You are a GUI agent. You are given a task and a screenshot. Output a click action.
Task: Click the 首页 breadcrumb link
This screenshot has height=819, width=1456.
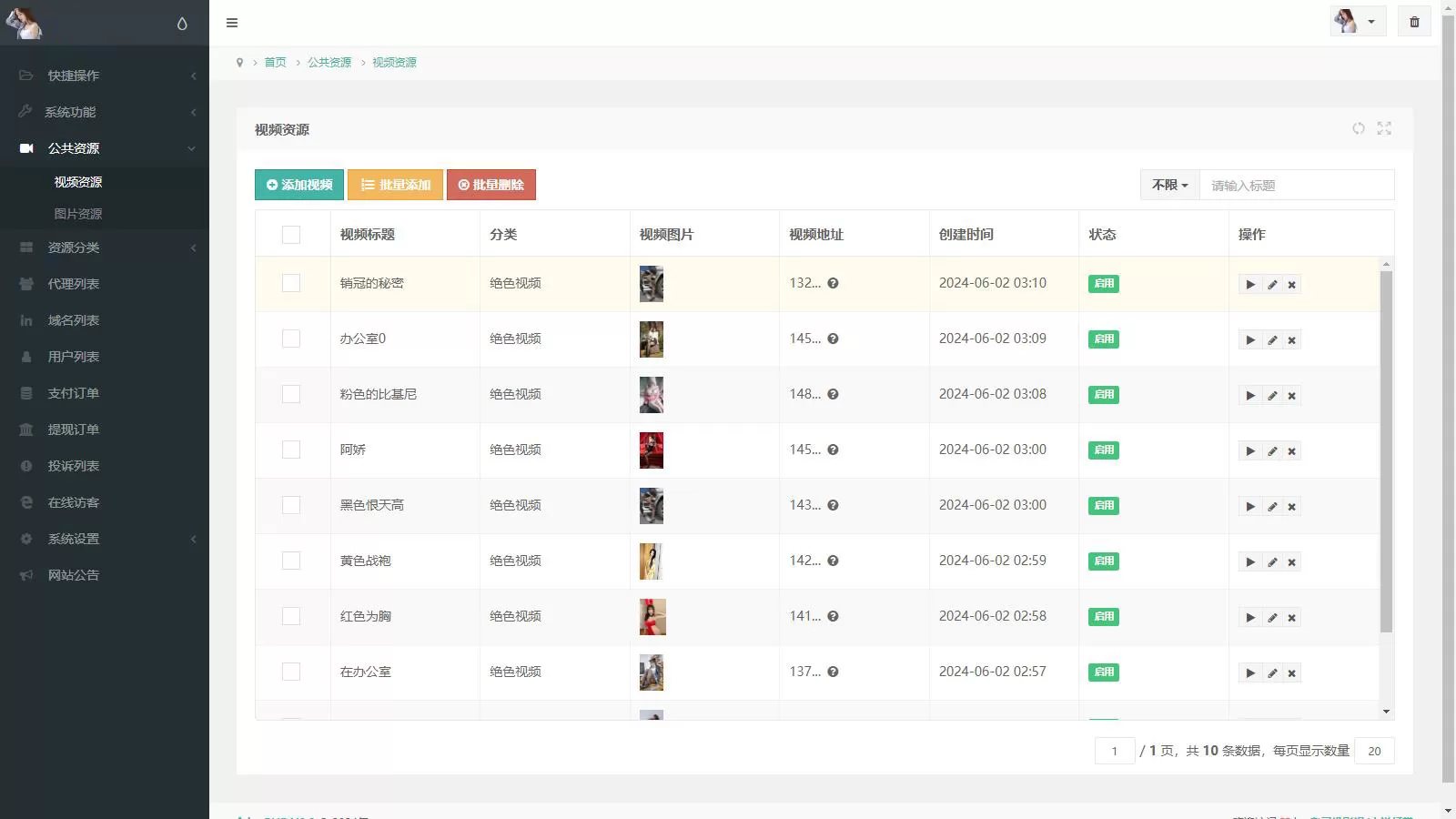point(276,62)
